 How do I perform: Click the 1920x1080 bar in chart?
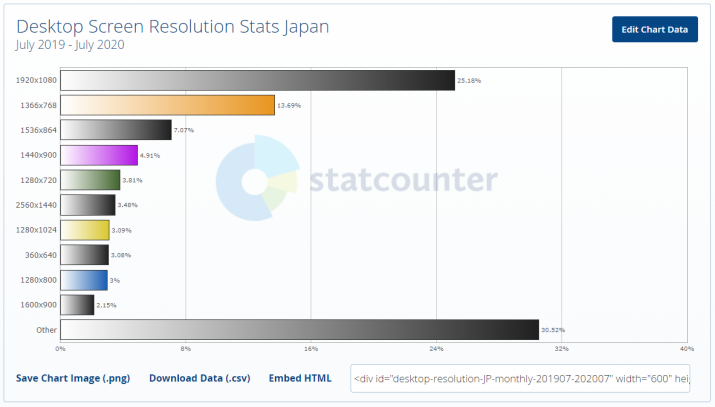pos(257,80)
